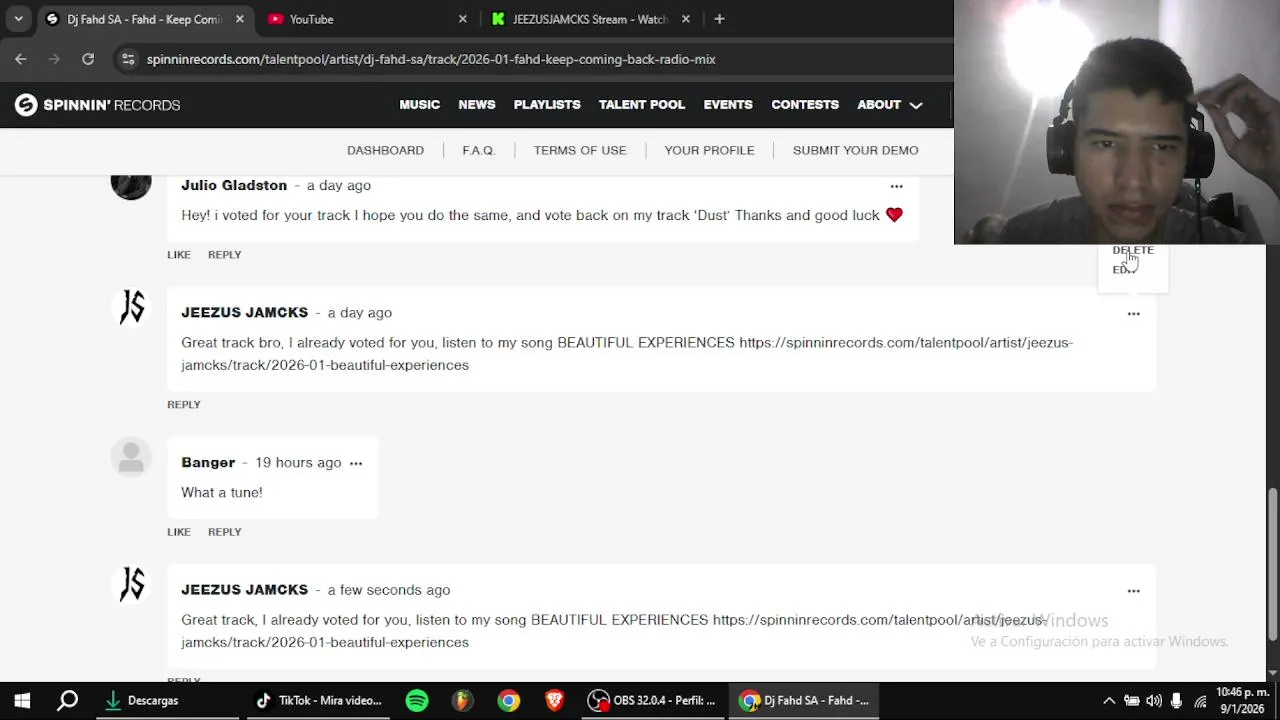Open options on first JEEZUS JAMCKS comment

(x=1133, y=314)
